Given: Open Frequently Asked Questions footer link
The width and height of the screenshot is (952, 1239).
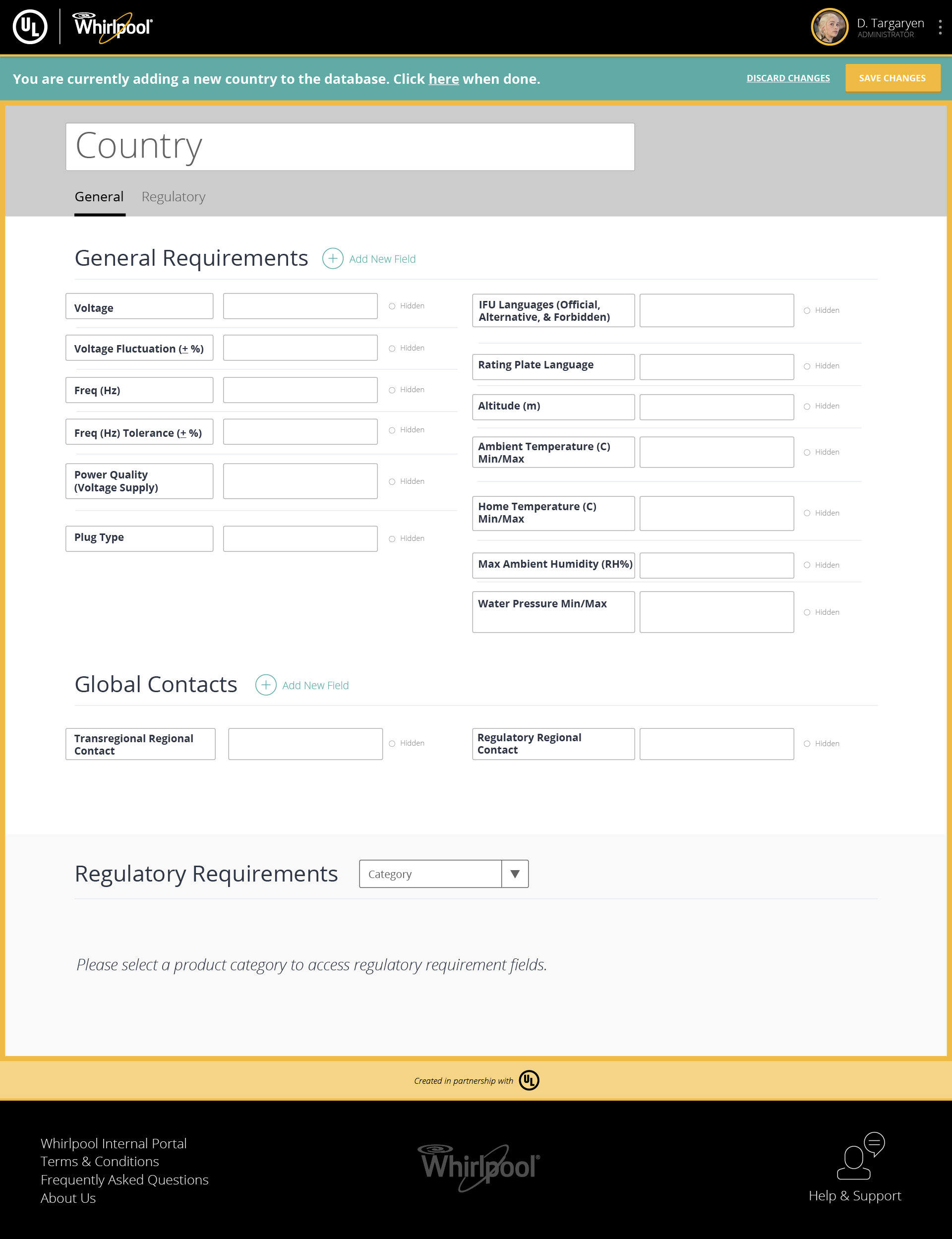Looking at the screenshot, I should click(x=124, y=1180).
